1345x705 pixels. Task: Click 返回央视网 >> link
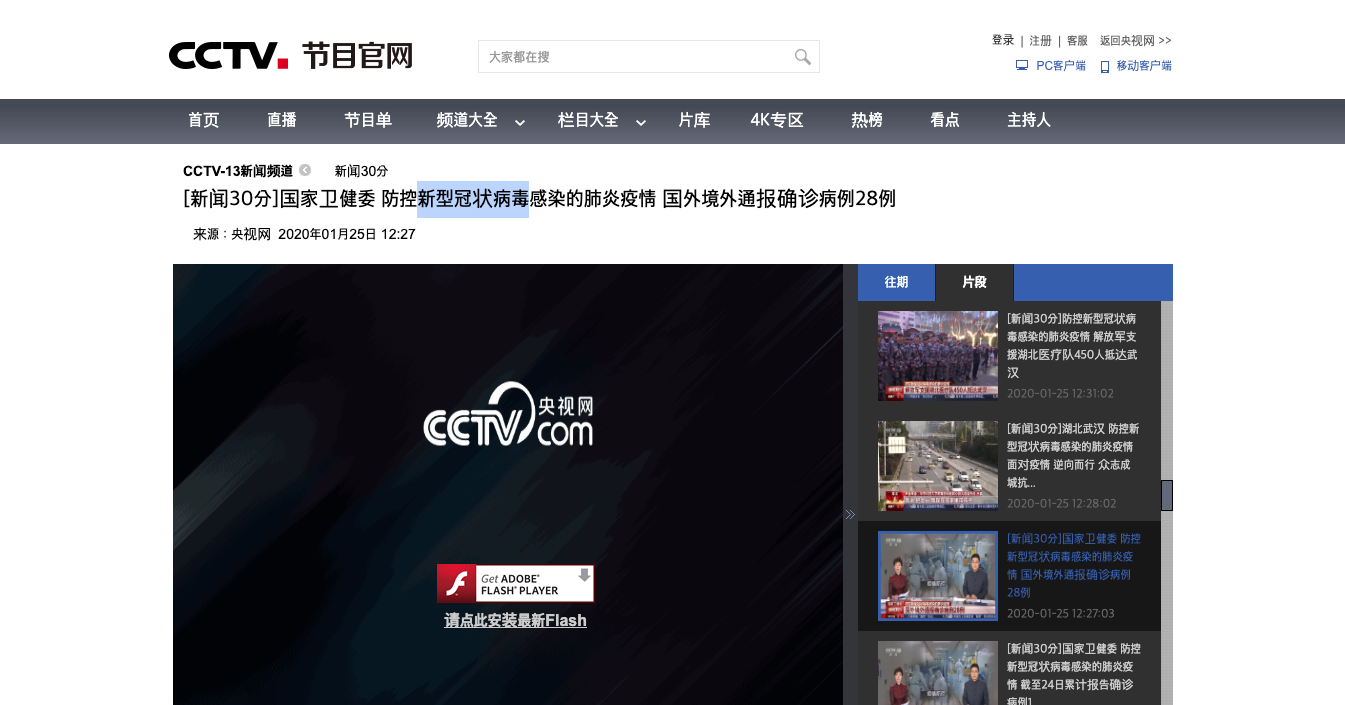pos(1136,41)
